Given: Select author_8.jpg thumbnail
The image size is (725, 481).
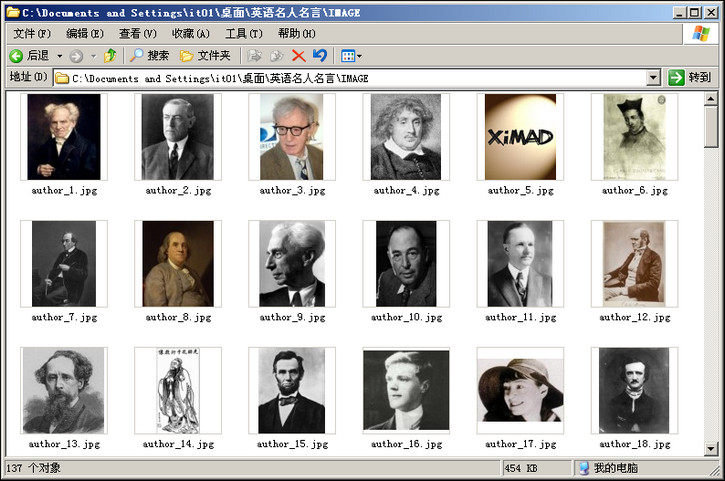Looking at the screenshot, I should point(178,264).
